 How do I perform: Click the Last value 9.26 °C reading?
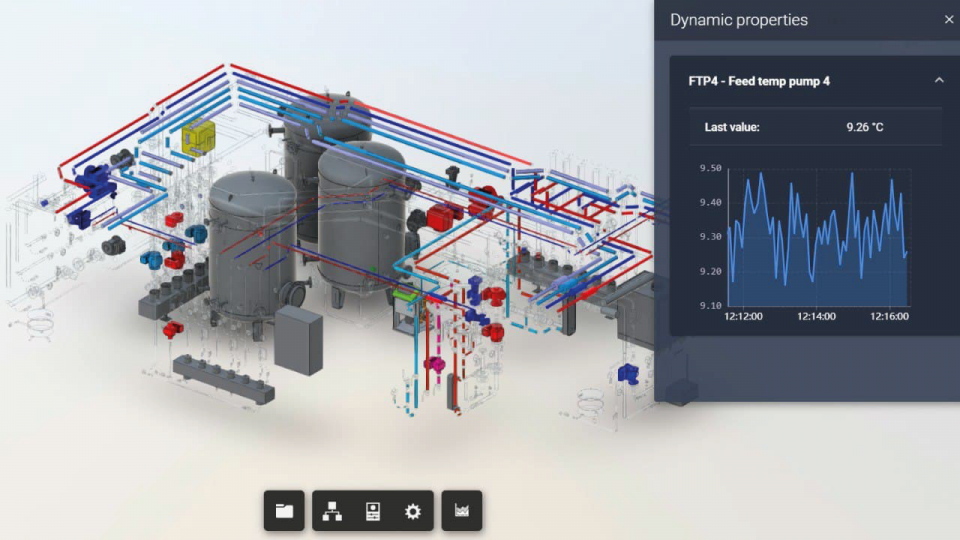[864, 127]
